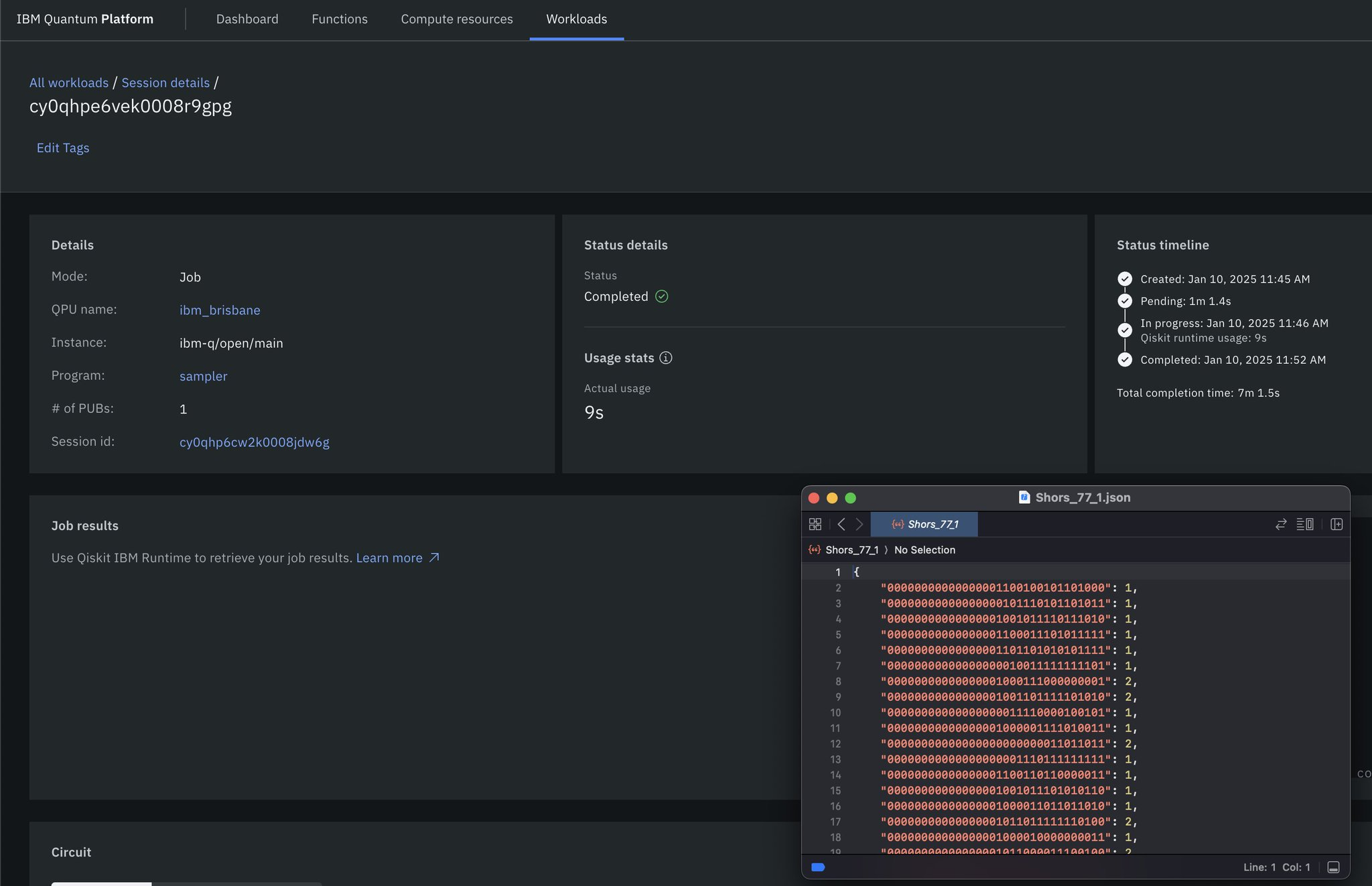The image size is (1372, 886).
Task: Click the swap arrows editor options icon
Action: [x=1281, y=524]
